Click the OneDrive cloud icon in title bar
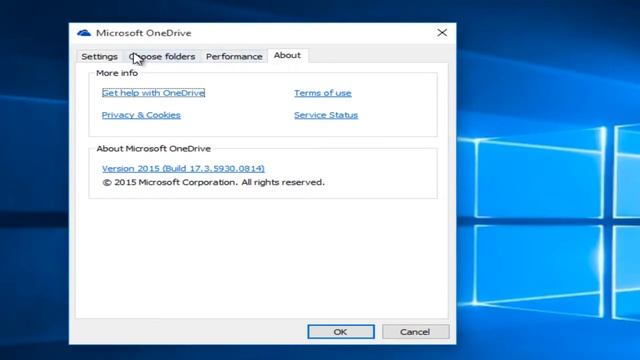 point(84,33)
